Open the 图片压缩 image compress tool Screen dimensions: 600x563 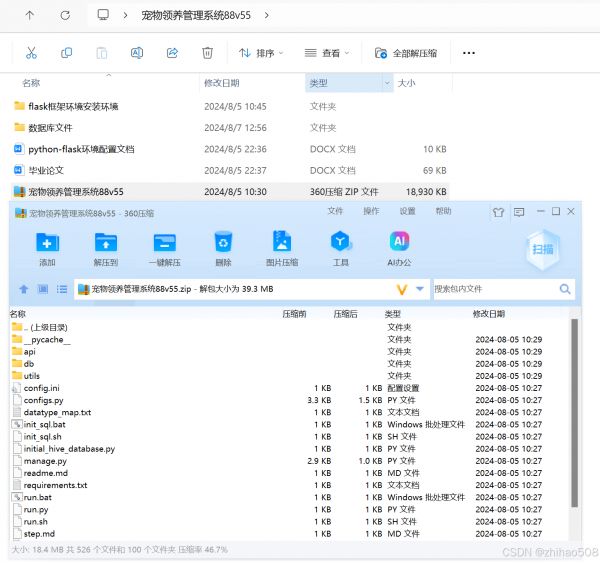[282, 243]
